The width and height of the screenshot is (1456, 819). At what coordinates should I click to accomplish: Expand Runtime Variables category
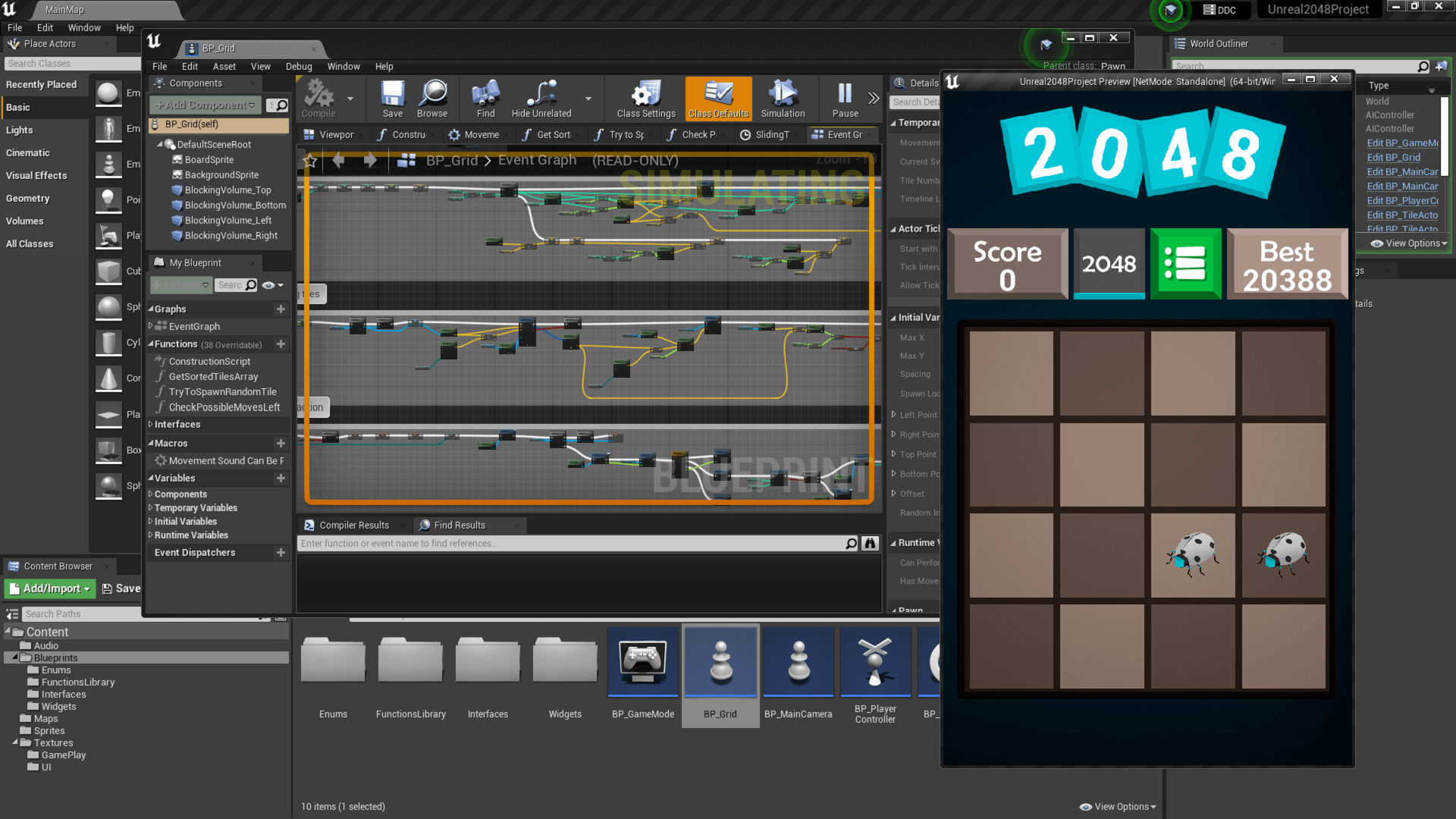(x=151, y=535)
